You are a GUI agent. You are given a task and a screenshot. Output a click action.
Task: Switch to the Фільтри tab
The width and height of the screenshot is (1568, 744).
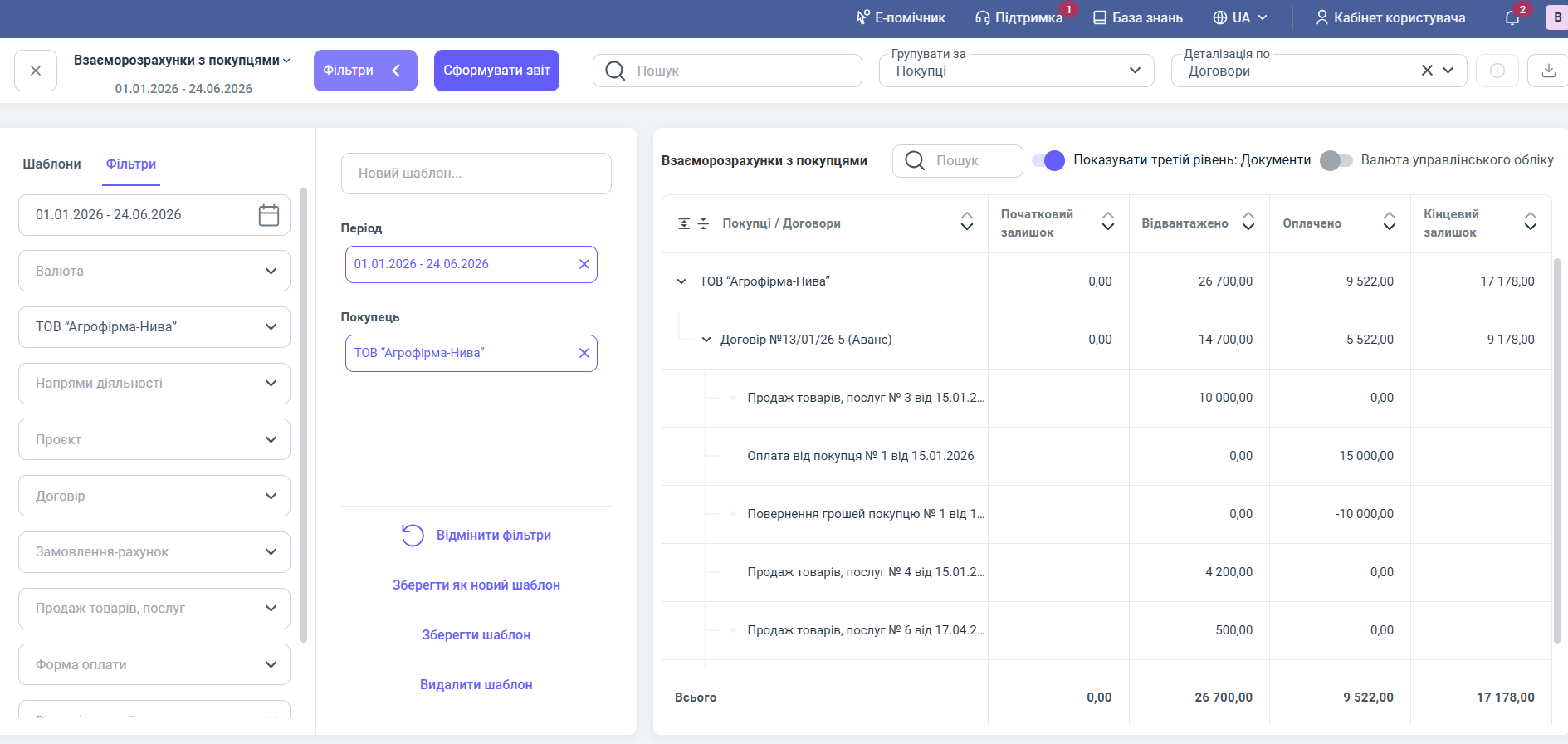131,164
